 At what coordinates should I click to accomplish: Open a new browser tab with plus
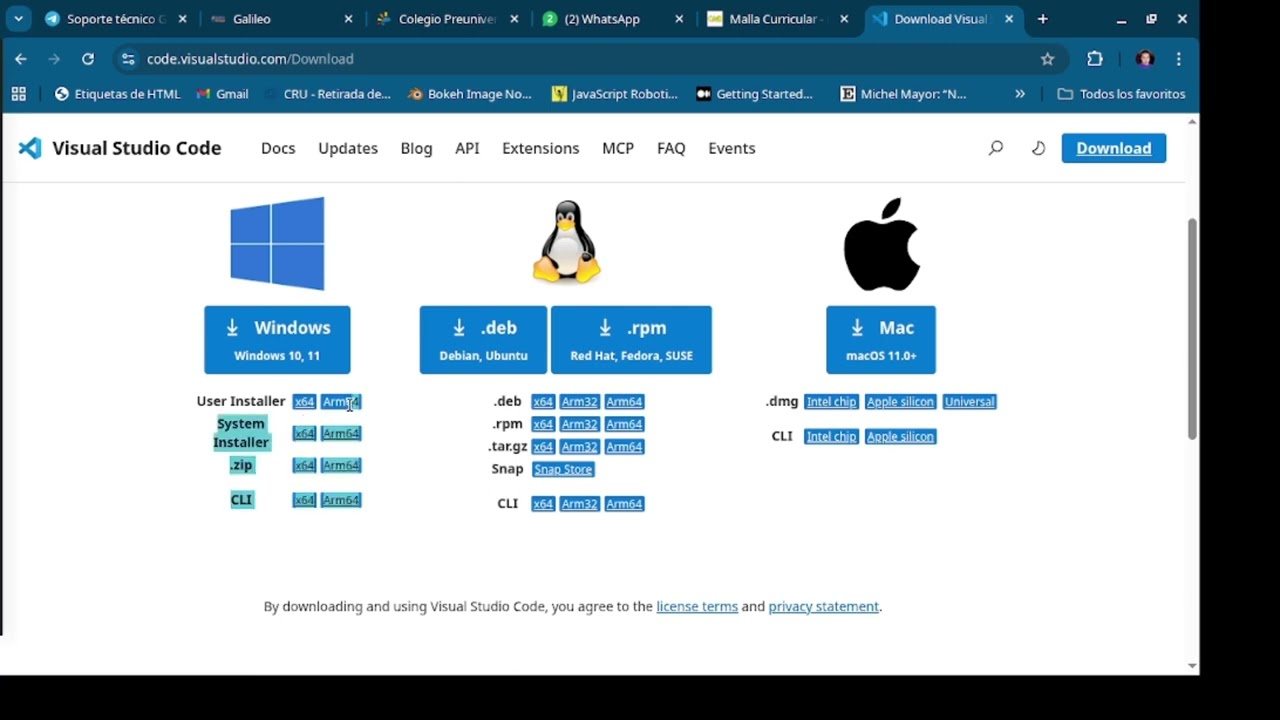[x=1042, y=19]
